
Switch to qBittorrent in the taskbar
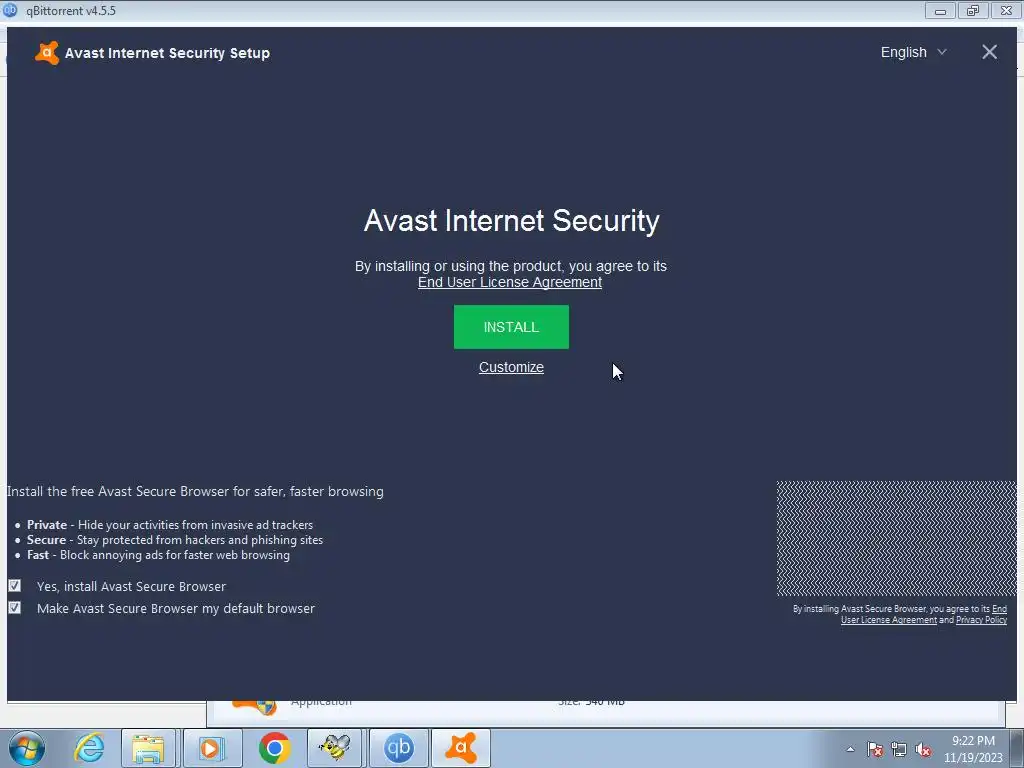point(399,748)
